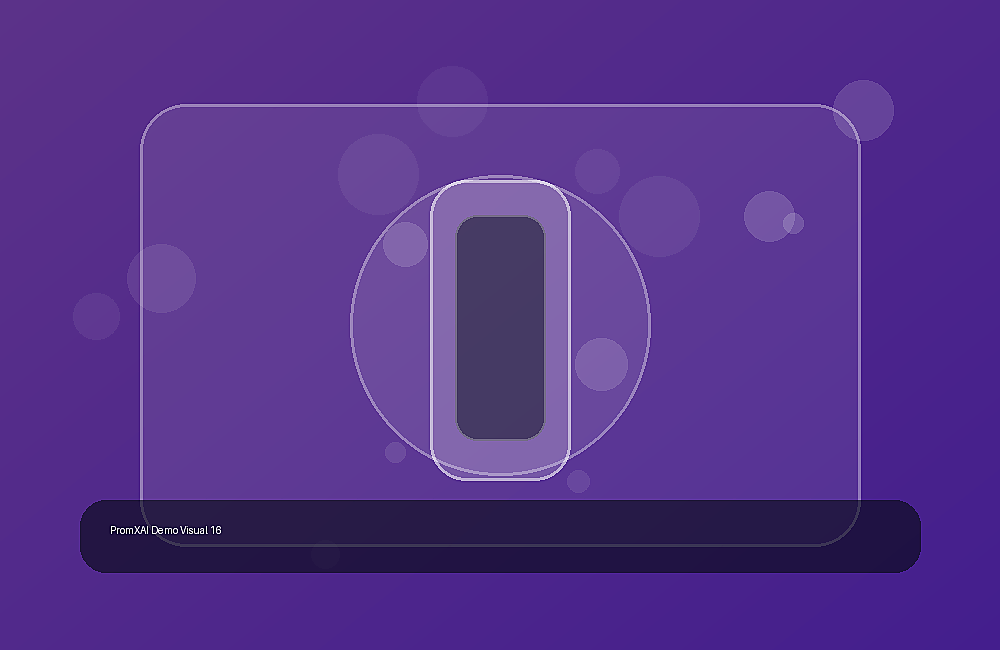Click the bubble on the panel's top-right corner

[864, 110]
